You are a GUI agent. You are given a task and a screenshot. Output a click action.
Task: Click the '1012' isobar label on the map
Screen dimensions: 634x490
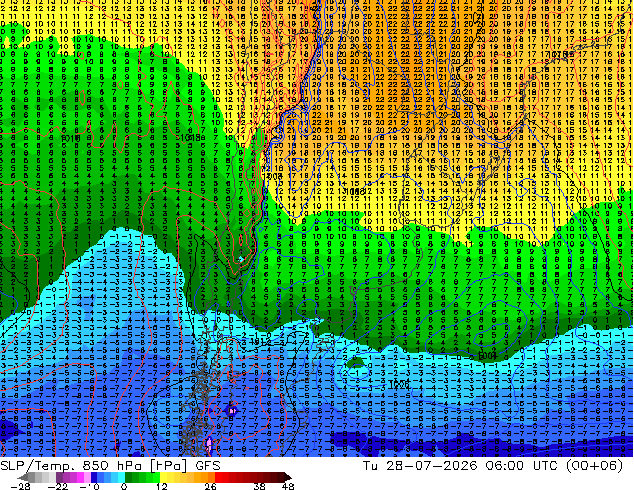pos(259,342)
